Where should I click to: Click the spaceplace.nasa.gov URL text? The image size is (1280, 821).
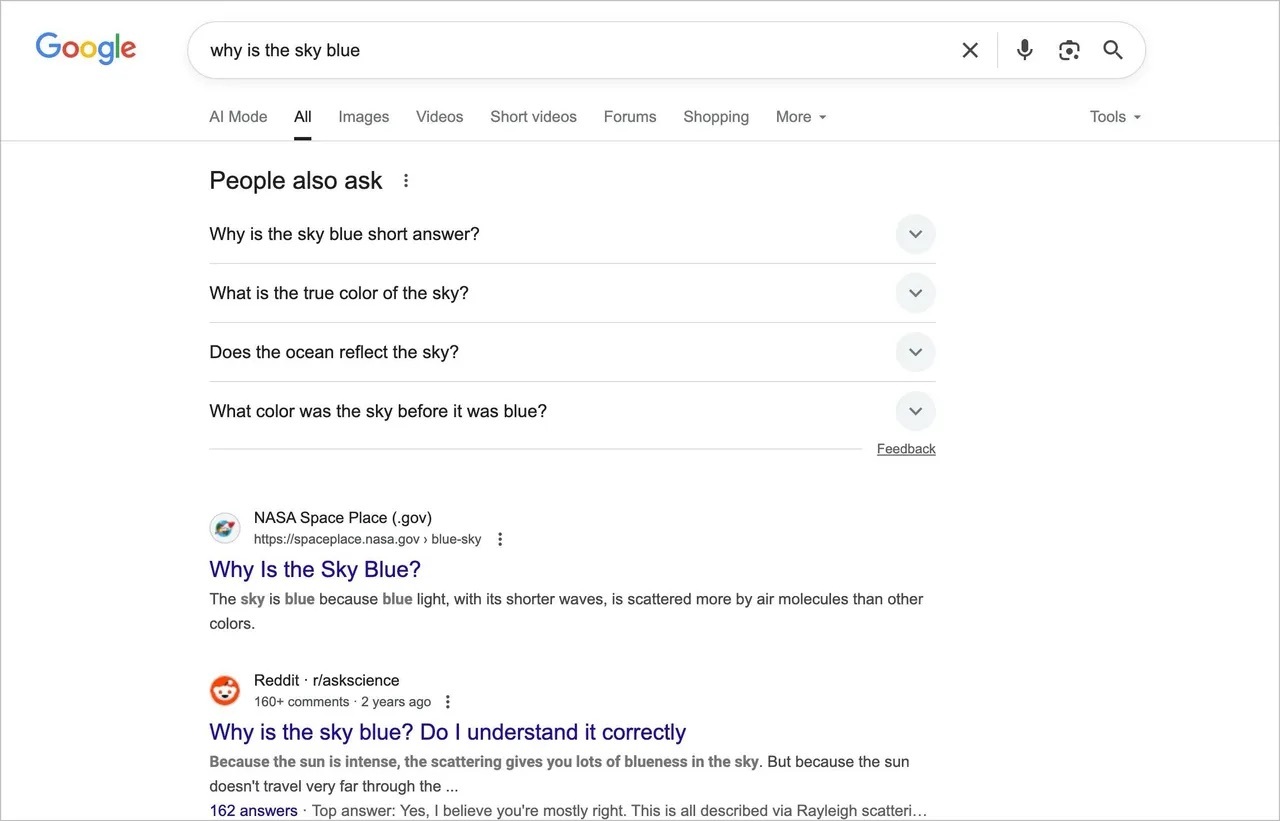point(367,539)
